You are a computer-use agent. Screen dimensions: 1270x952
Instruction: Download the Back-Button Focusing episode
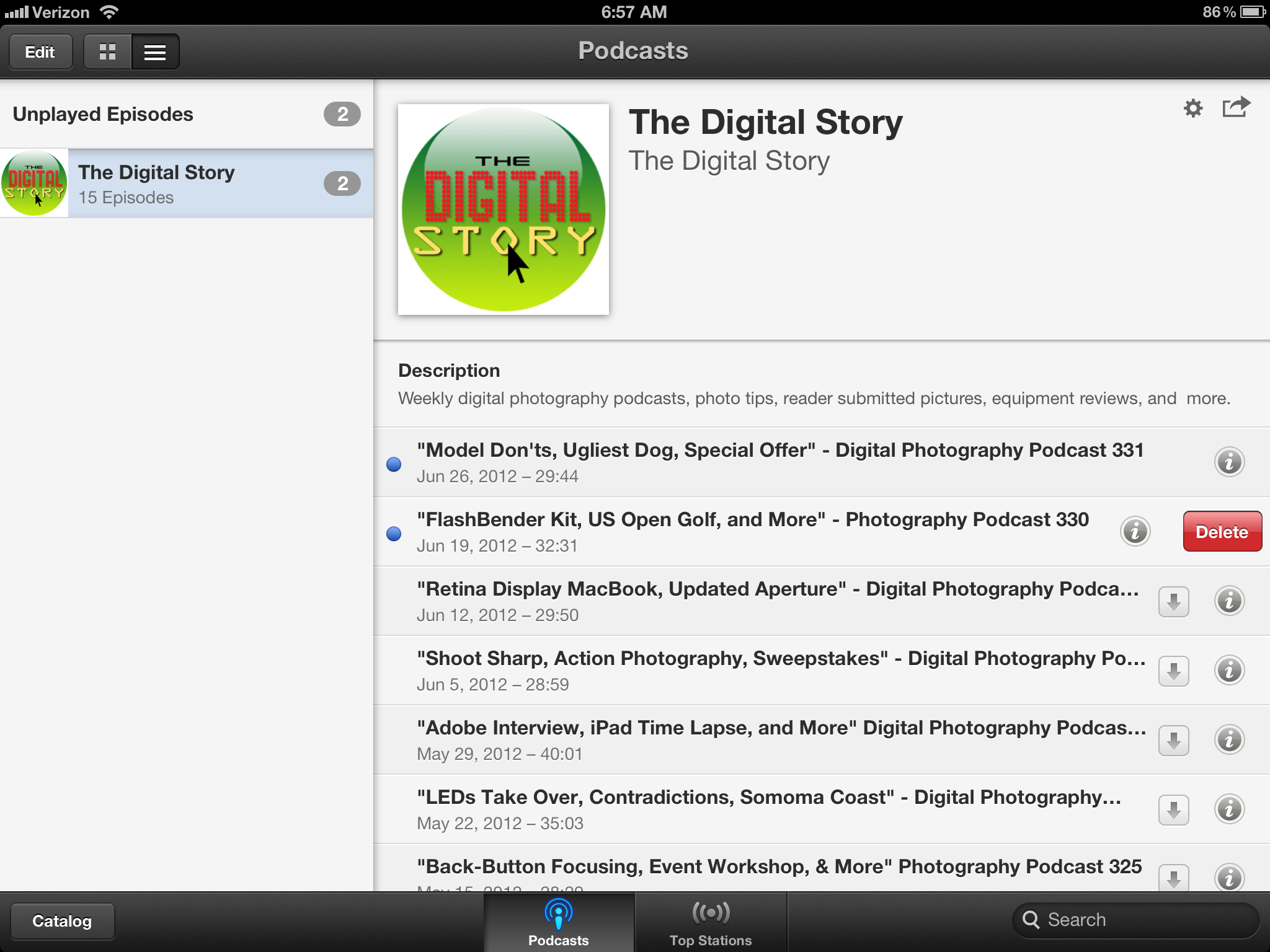(x=1173, y=878)
